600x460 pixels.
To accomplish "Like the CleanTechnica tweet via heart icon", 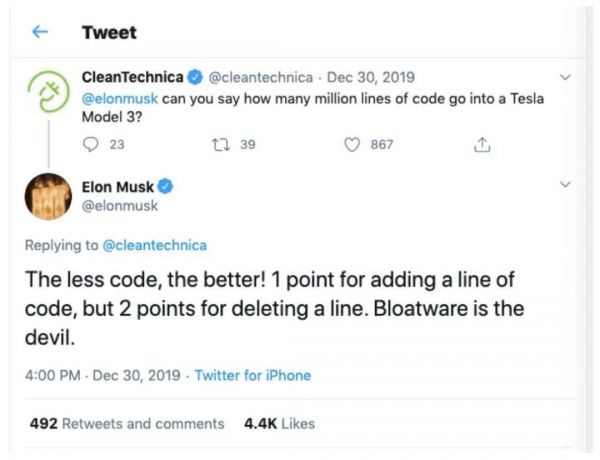I will pyautogui.click(x=352, y=145).
